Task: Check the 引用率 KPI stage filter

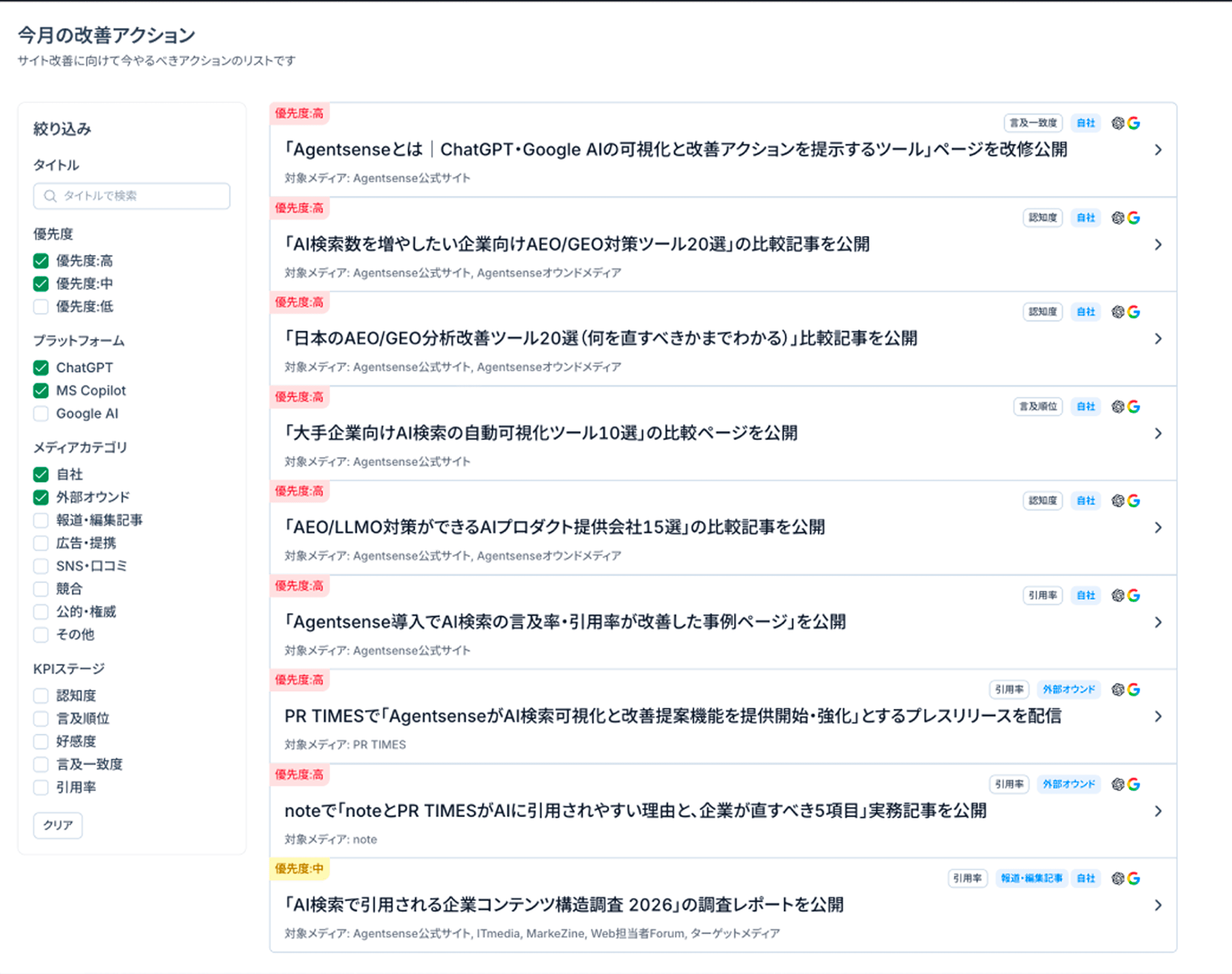Action: point(40,787)
